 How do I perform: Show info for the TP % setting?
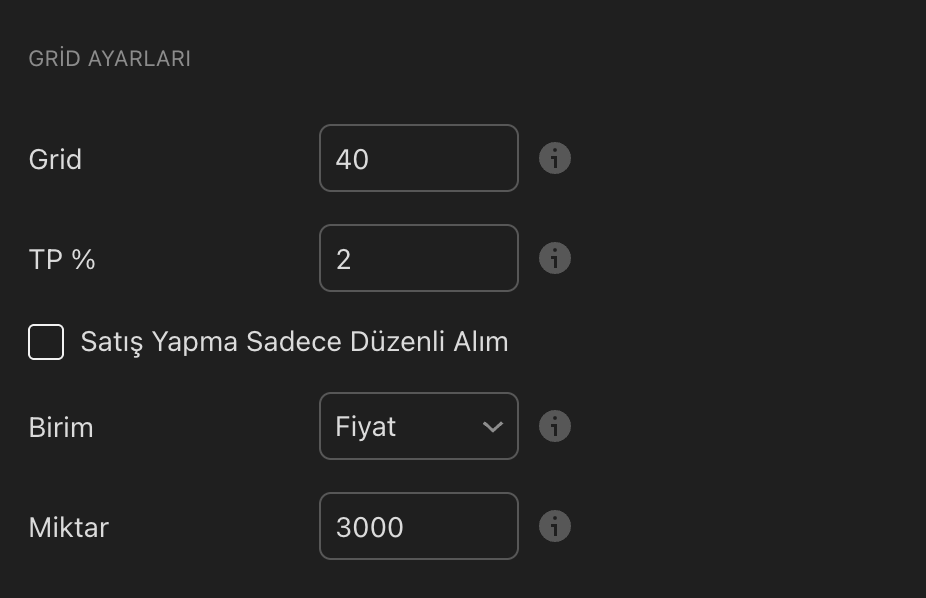[555, 258]
